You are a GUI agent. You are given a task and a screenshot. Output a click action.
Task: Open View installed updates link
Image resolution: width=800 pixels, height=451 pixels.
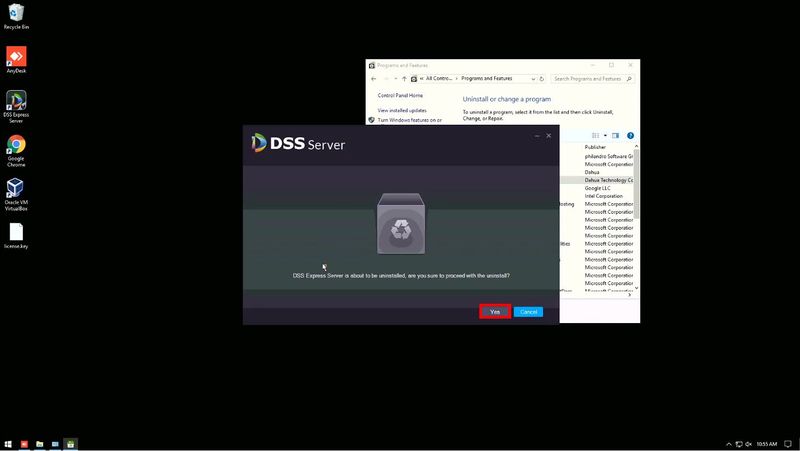[x=402, y=110]
